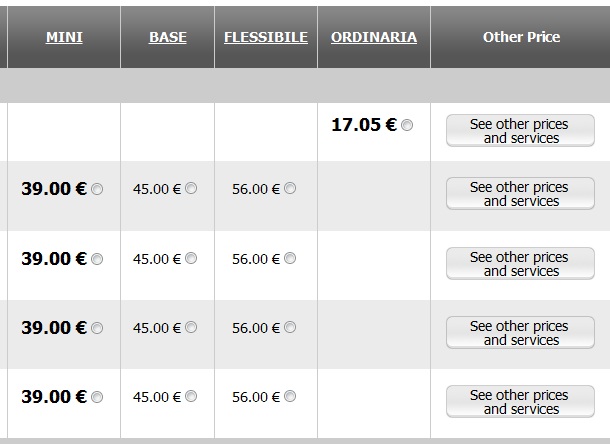Select the 39.00 € MINI fare in last row
Screen dimensions: 610x444
click(97, 397)
